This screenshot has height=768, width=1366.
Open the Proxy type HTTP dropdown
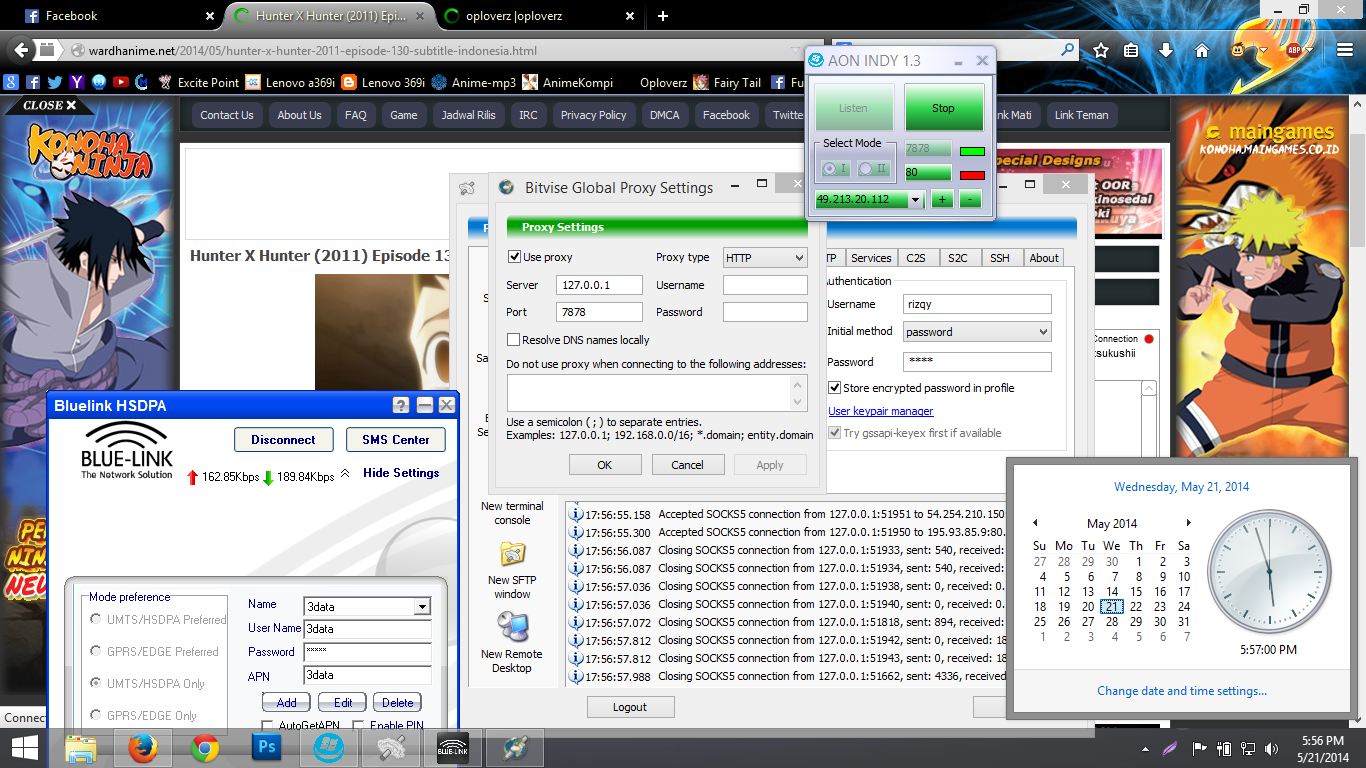pos(765,258)
